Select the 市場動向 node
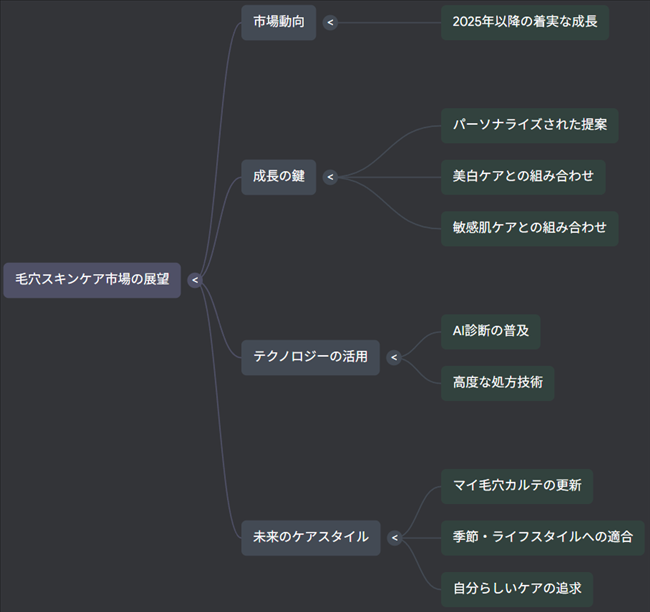650x612 pixels. (278, 22)
